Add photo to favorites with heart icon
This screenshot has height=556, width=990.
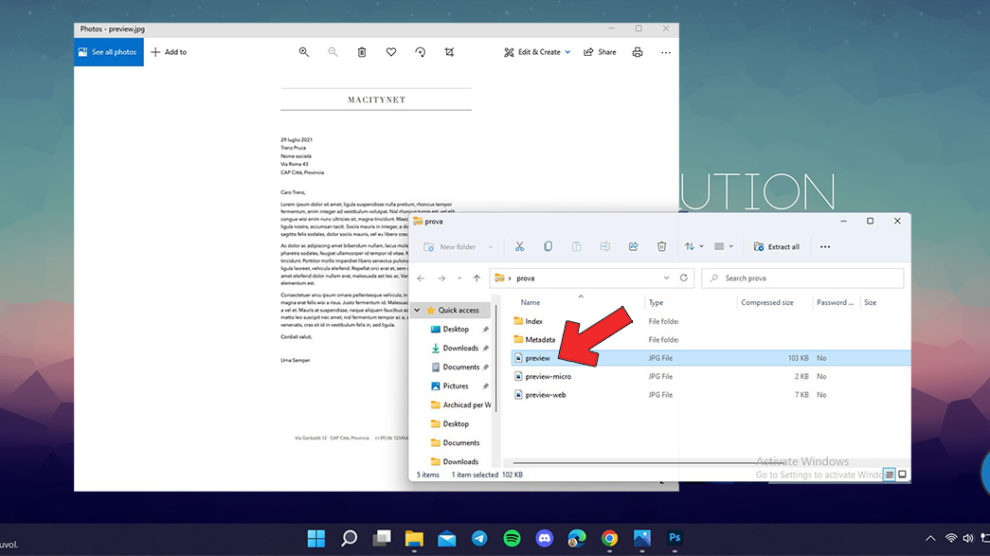pyautogui.click(x=391, y=52)
